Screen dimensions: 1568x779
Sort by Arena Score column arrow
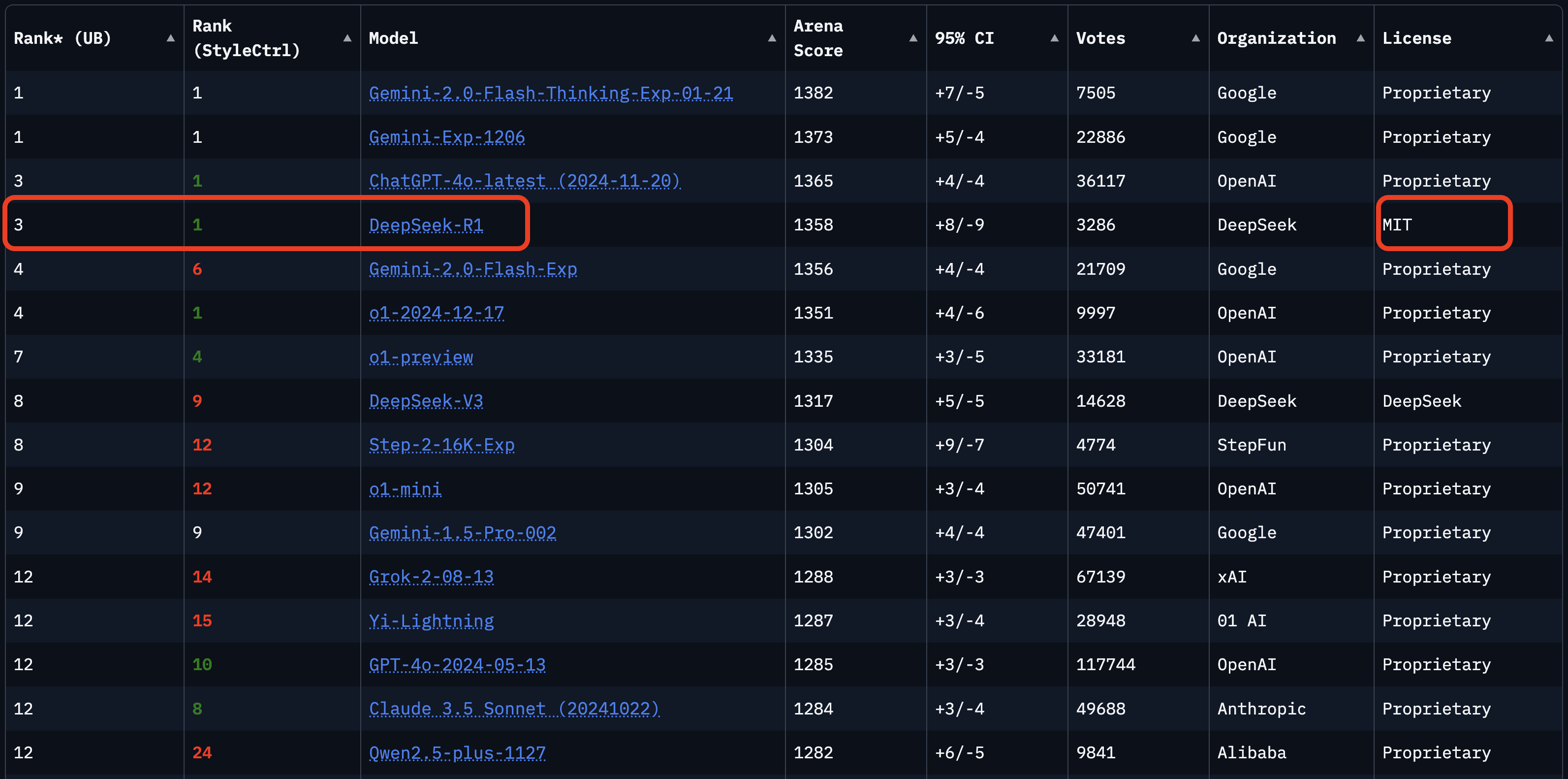(913, 38)
